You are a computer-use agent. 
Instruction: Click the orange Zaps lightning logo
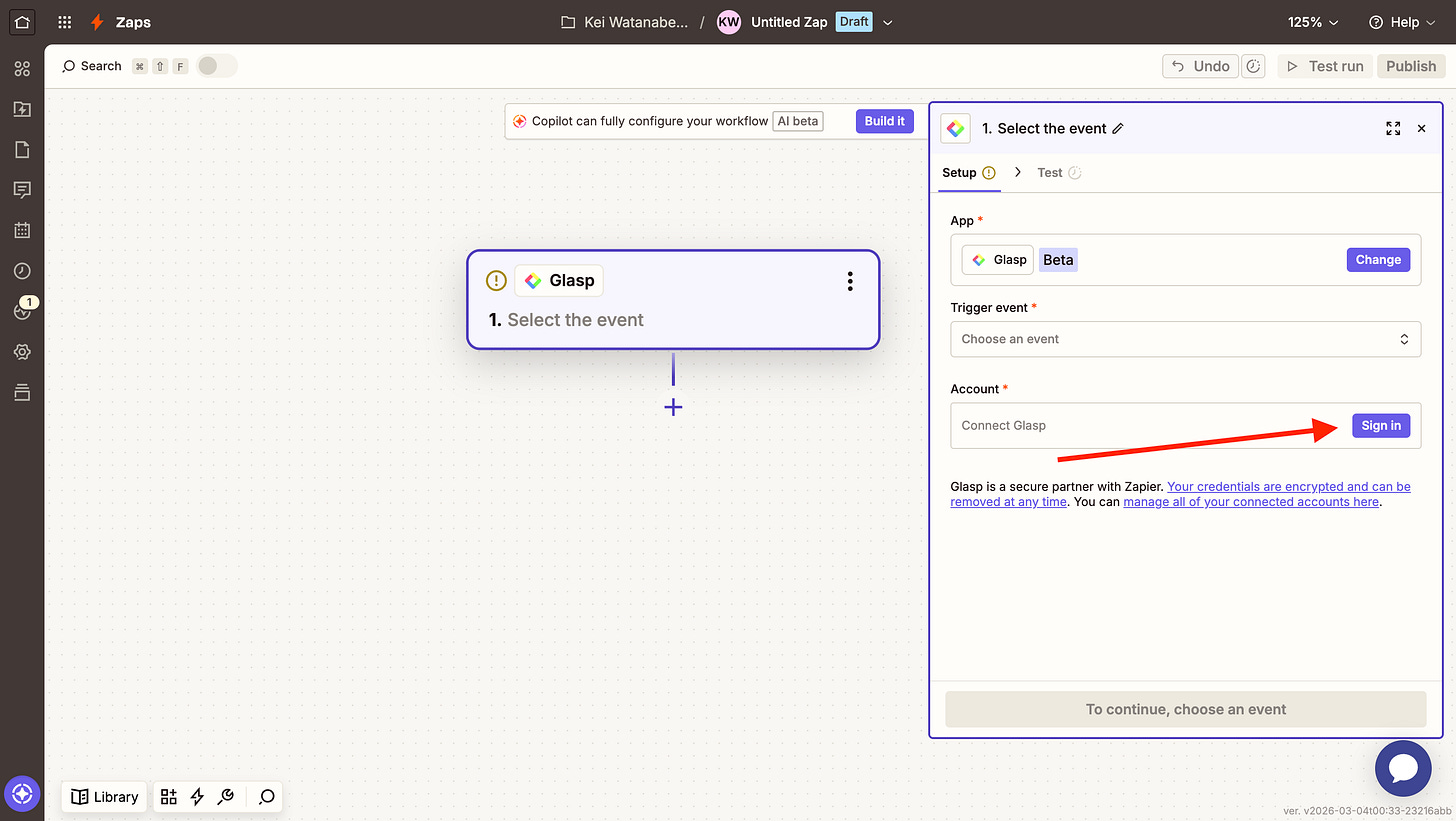click(x=97, y=22)
